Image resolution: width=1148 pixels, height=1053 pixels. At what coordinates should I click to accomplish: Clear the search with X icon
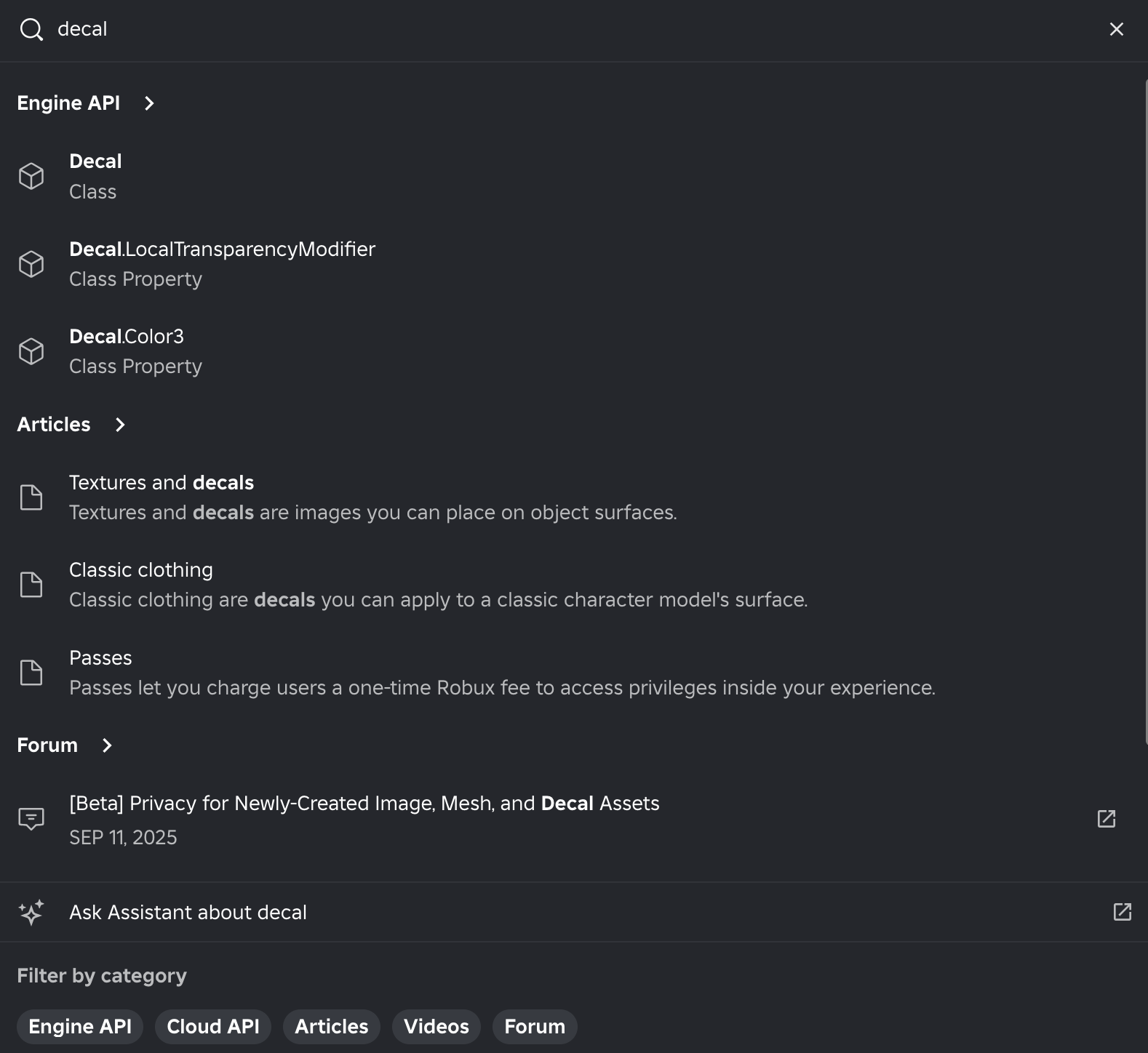pos(1116,29)
